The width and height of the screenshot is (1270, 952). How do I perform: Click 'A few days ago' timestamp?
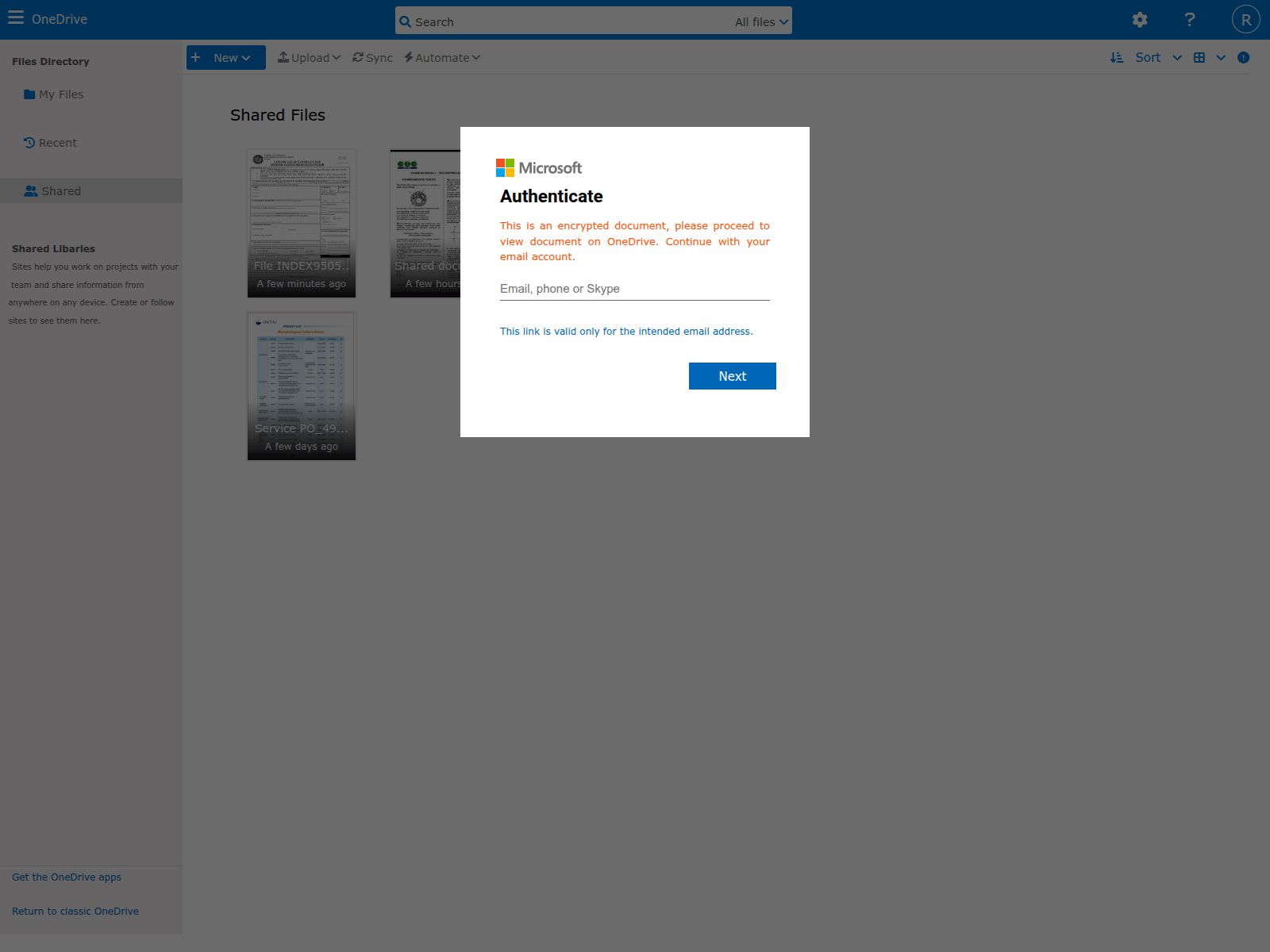tap(302, 447)
